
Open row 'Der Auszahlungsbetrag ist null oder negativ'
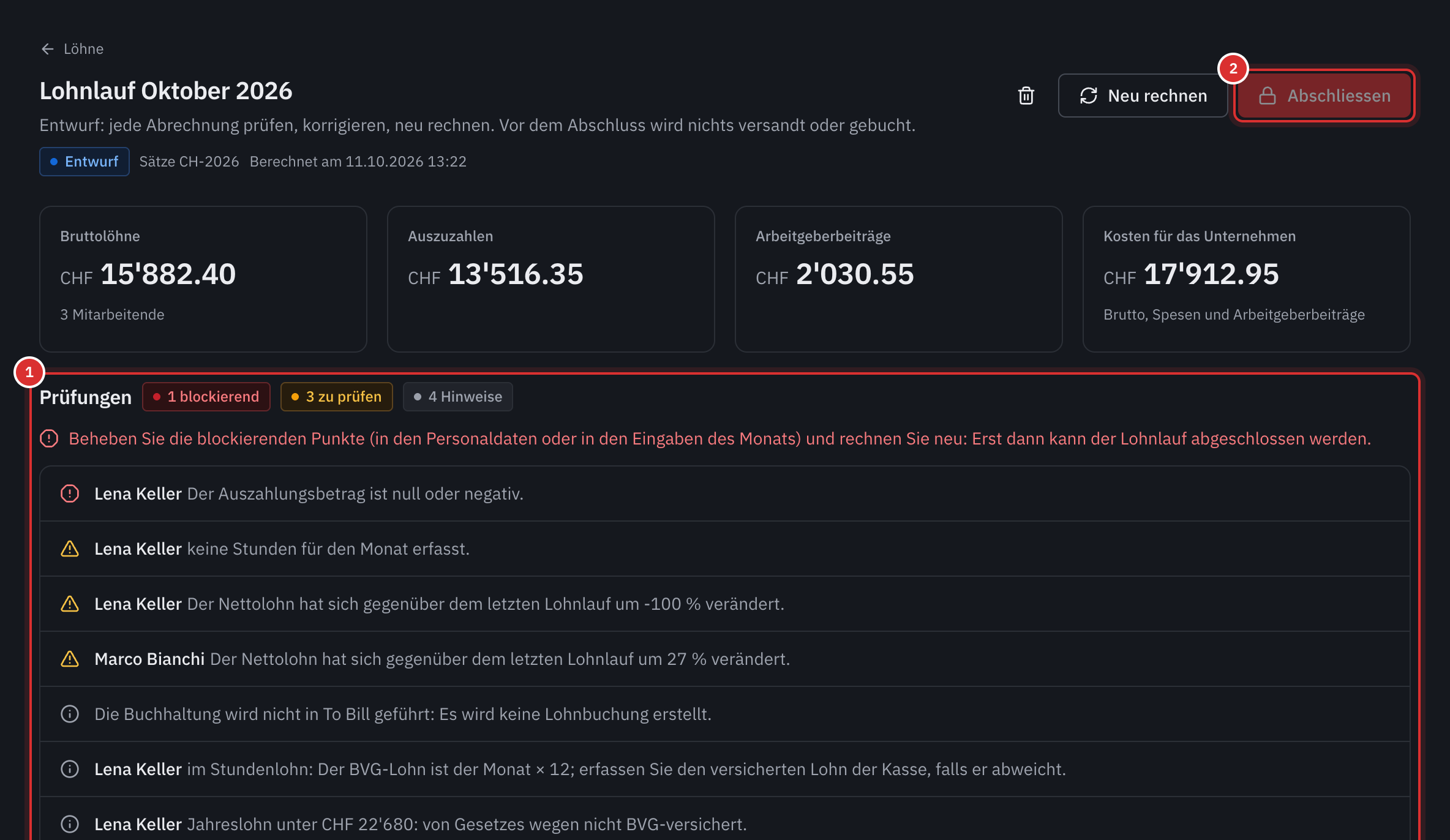point(725,493)
